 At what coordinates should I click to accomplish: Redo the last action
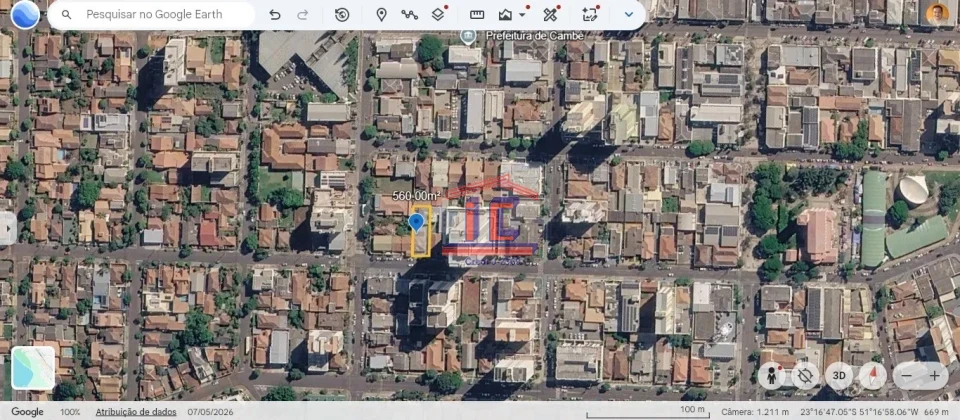pos(302,15)
